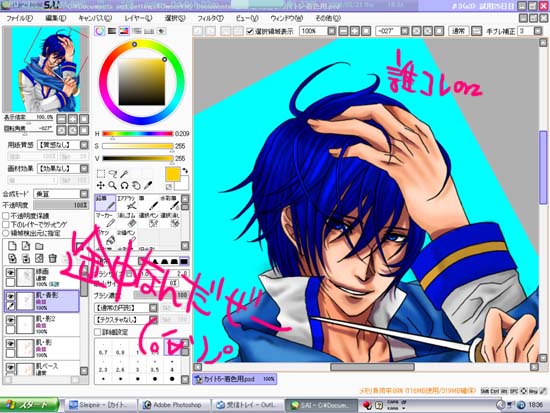Select the hand pan tool
550x413 pixels.
coord(136,185)
